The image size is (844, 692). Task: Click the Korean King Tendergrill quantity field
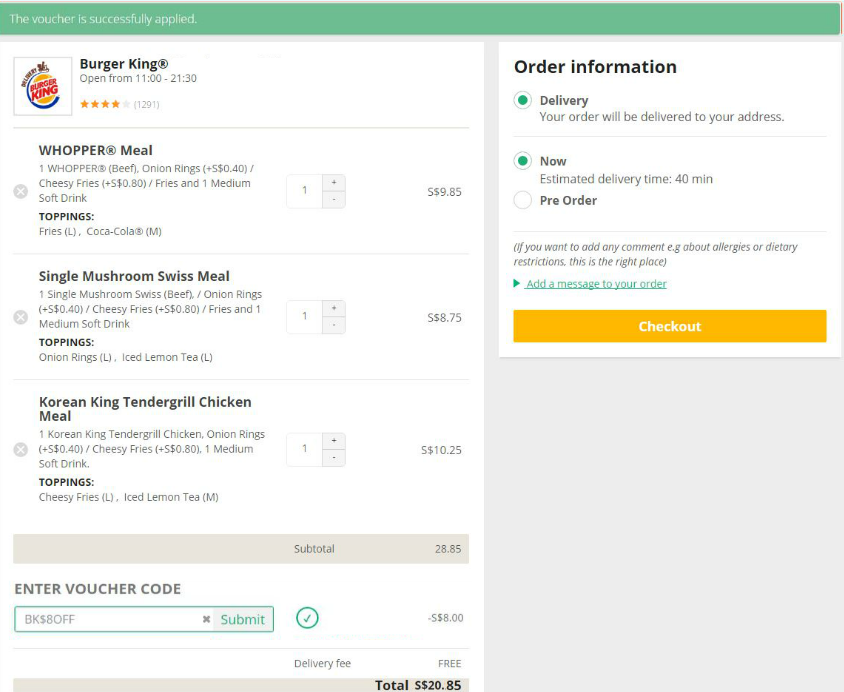click(x=305, y=449)
